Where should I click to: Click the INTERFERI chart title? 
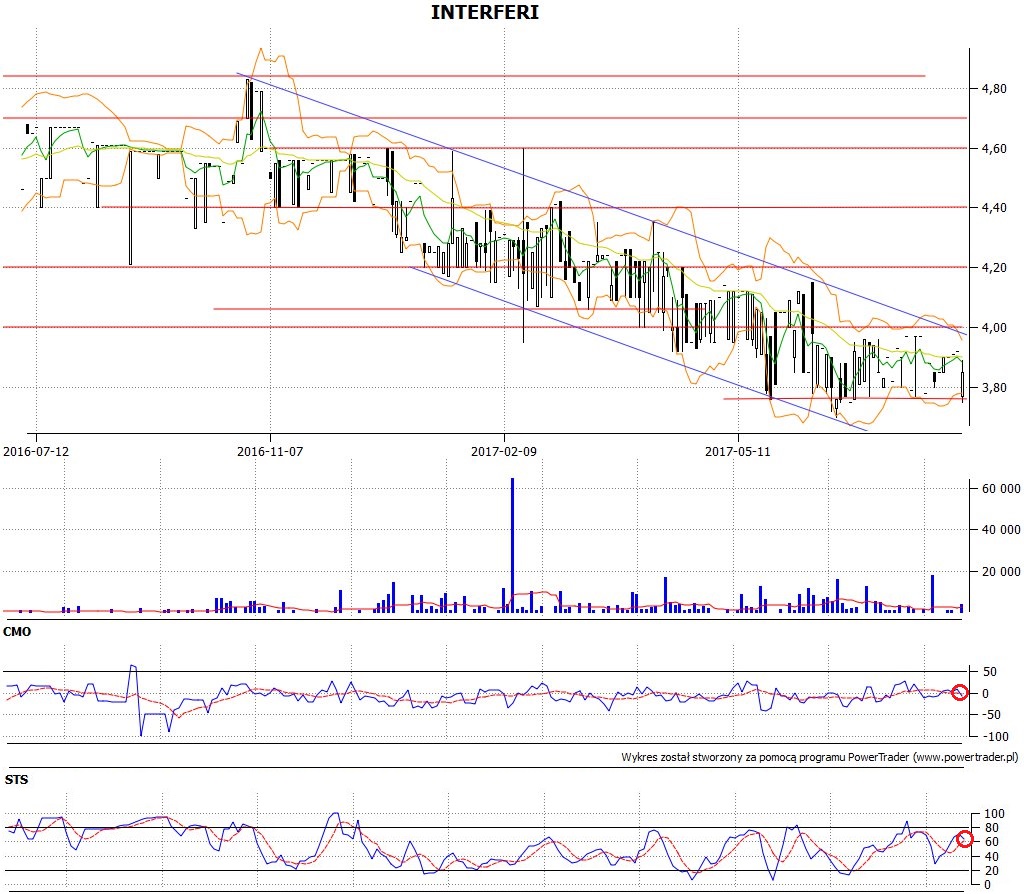click(x=485, y=12)
